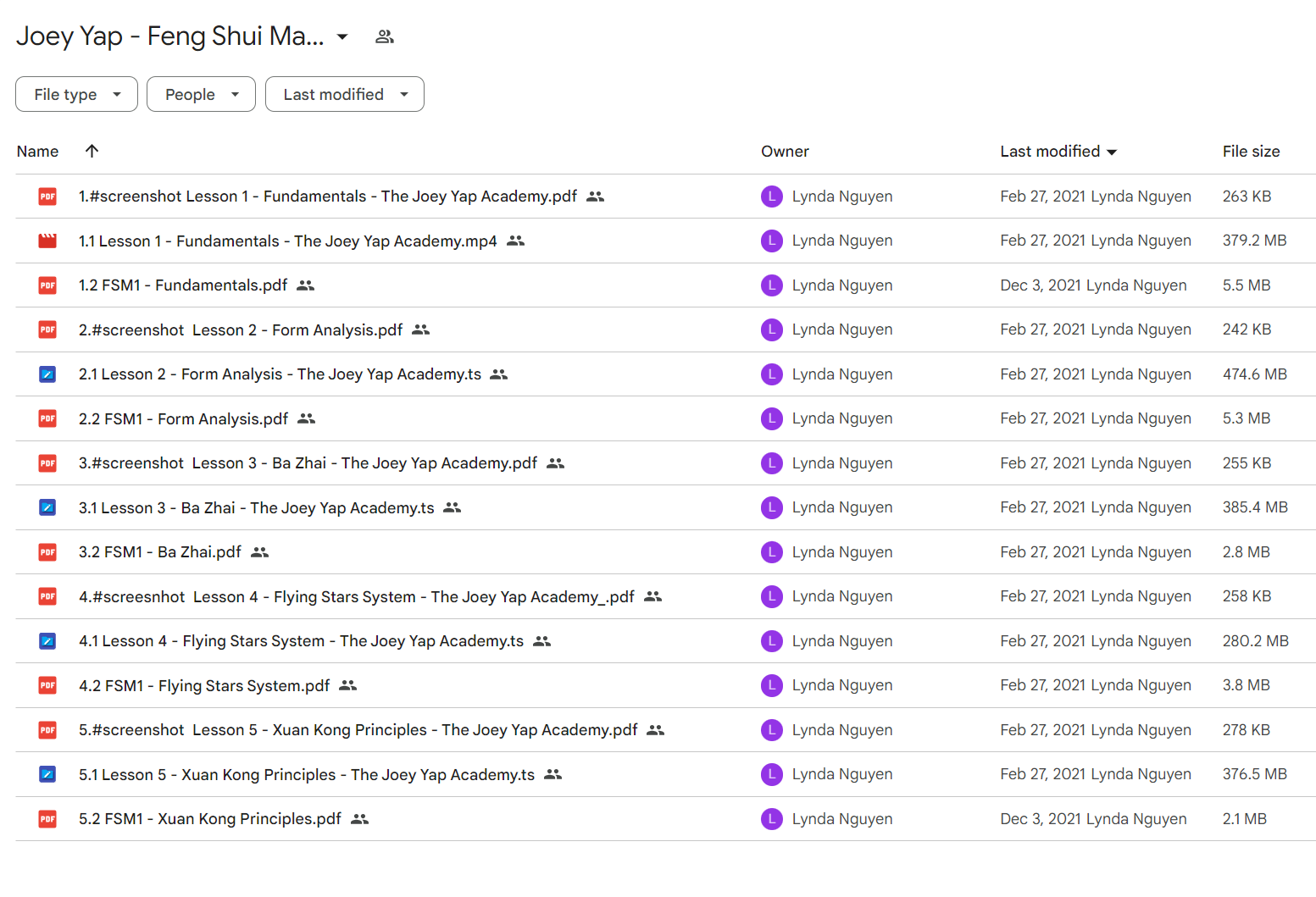The image size is (1316, 897).
Task: Click shared icon next to 1.#screenshot Lesson 1 pdf
Action: [x=596, y=197]
